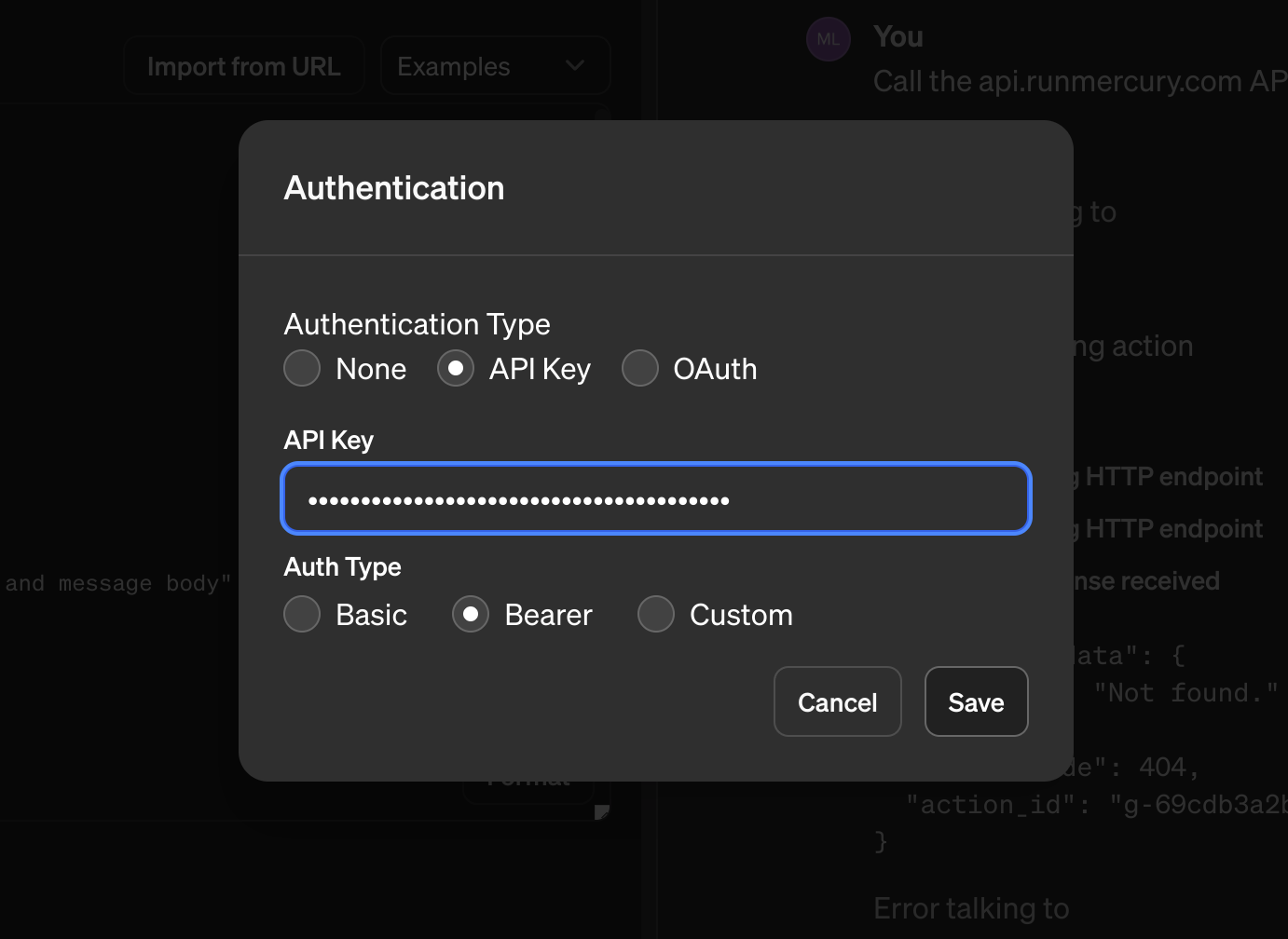Select the api.runmercury.com message text
1288x939 pixels.
[1076, 81]
